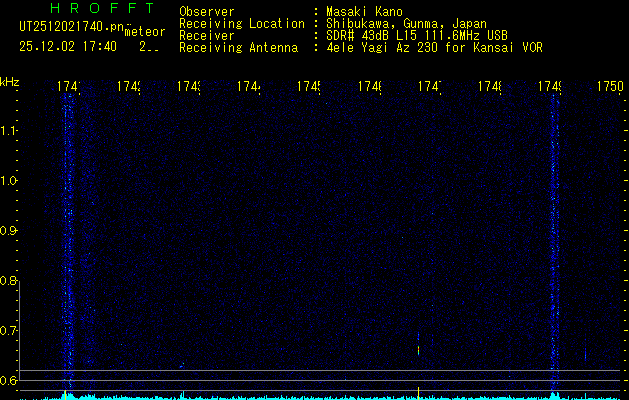Select the 0.7 frequency axis label
629x400 pixels.
10,331
